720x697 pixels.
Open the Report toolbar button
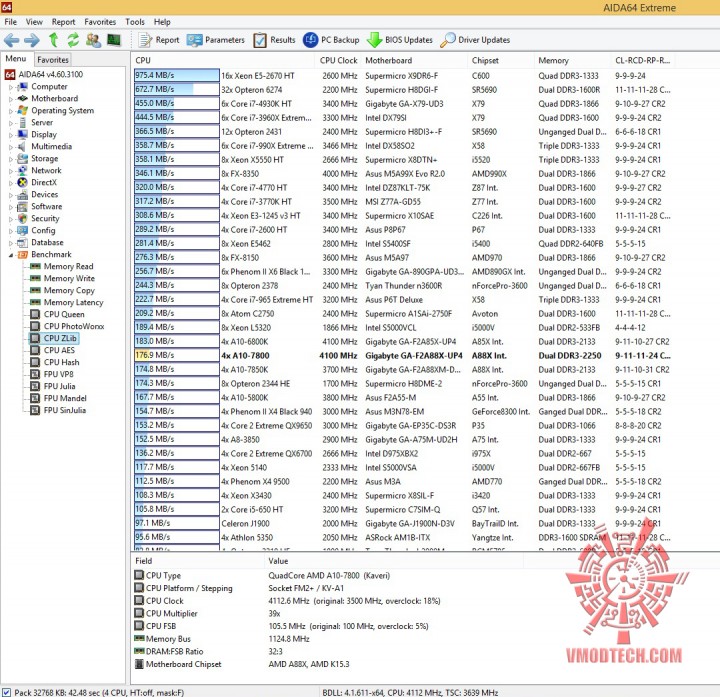[159, 40]
